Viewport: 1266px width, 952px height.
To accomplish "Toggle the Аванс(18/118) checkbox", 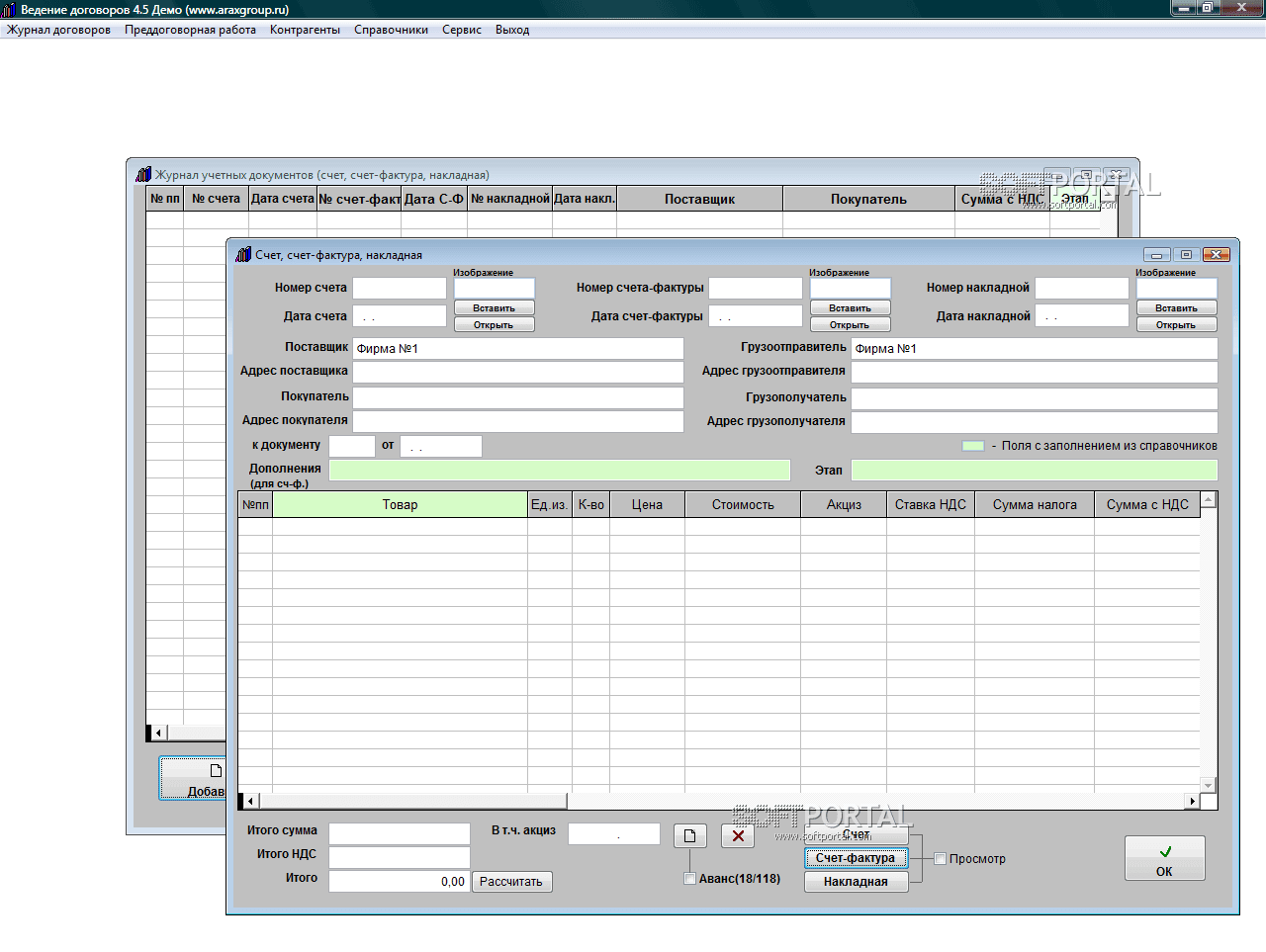I will pos(690,879).
